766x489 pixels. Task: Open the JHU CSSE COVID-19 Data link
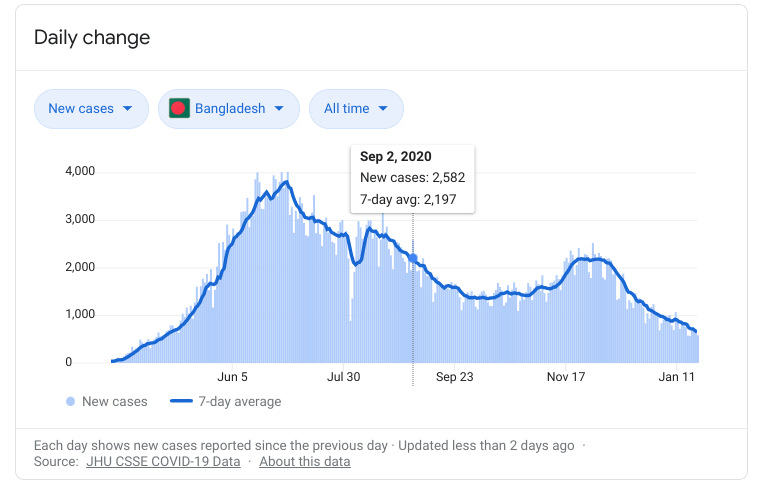click(x=163, y=461)
